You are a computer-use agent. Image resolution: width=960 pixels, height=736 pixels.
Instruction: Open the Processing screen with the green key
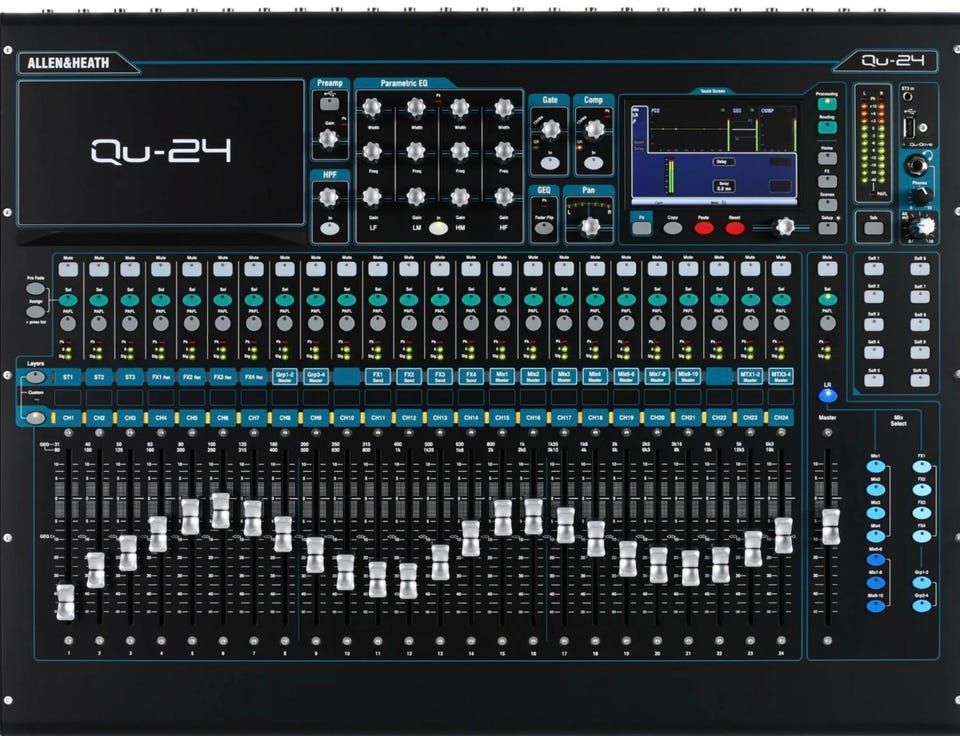click(827, 104)
